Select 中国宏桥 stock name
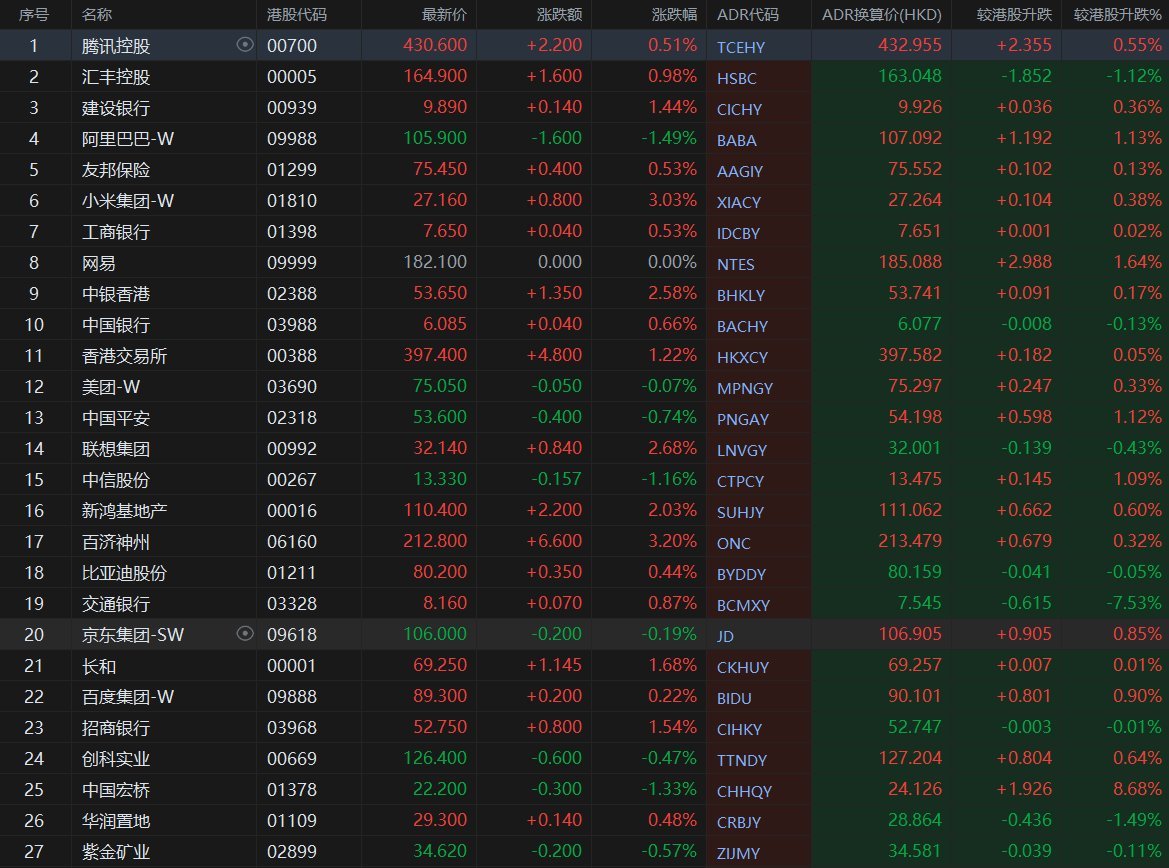This screenshot has height=868, width=1169. (116, 789)
